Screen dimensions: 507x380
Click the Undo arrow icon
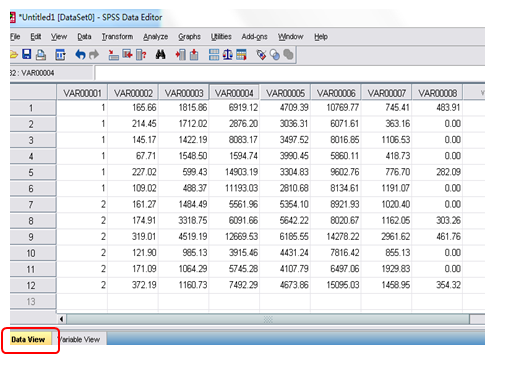[80, 54]
